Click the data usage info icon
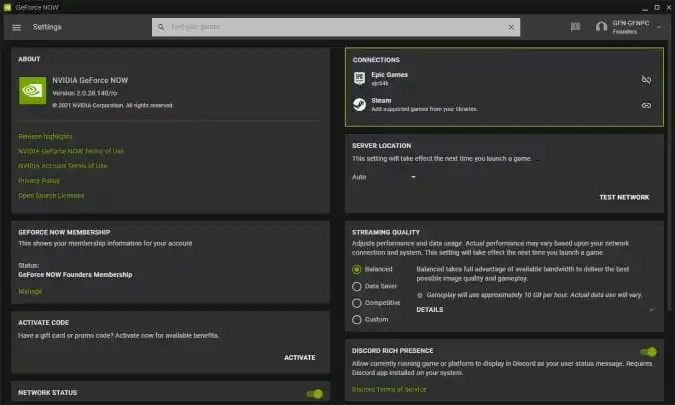Image resolution: width=675 pixels, height=405 pixels. [420, 295]
